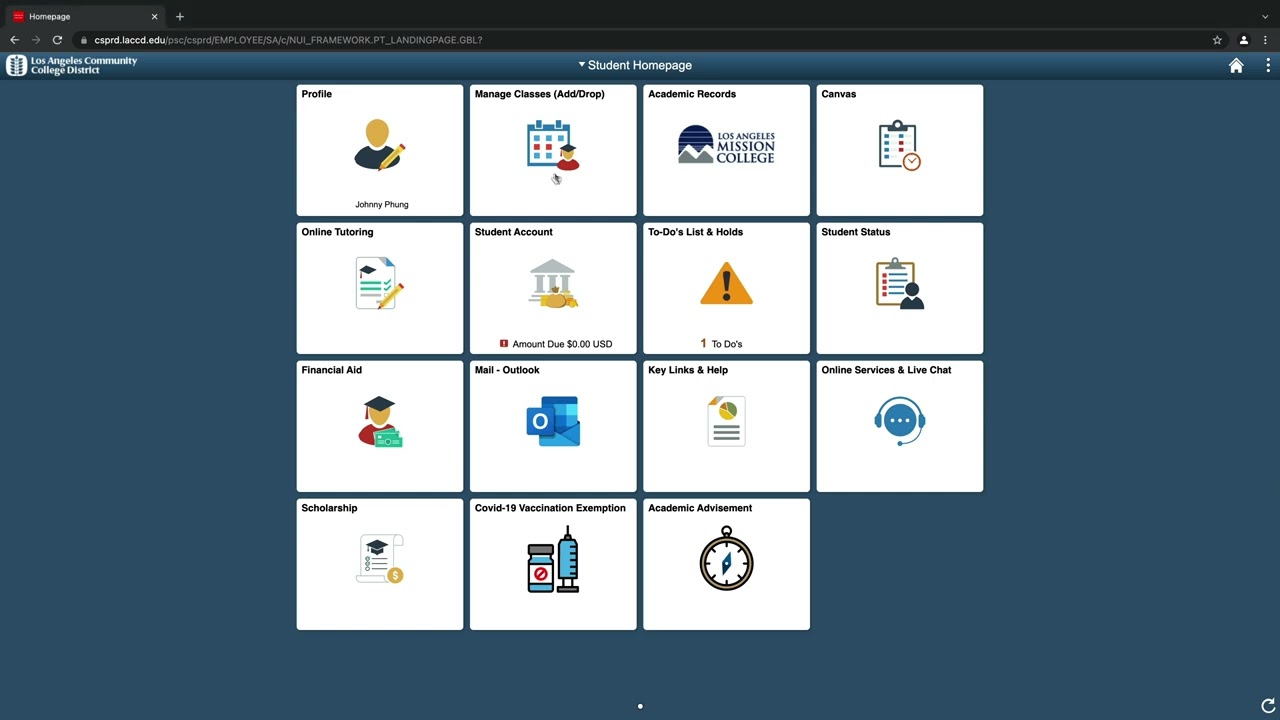
Task: Bookmark this page with the star
Action: click(x=1217, y=40)
